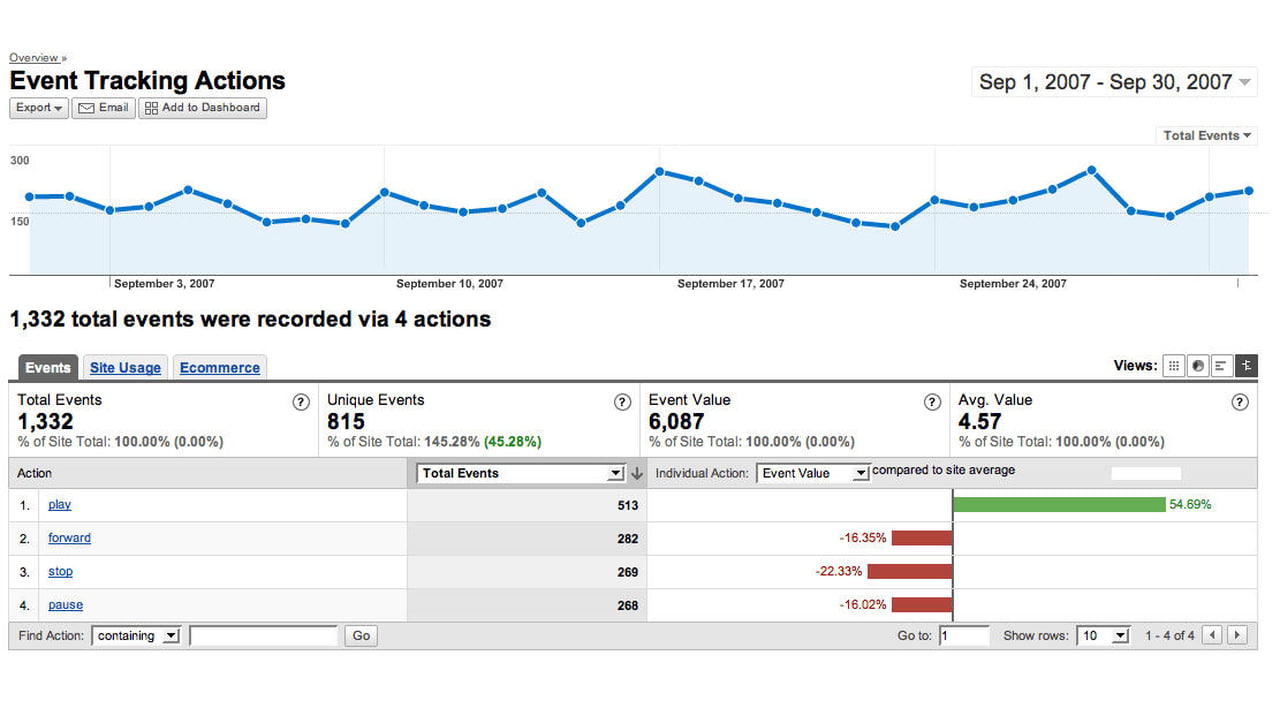1280x720 pixels.
Task: Open the 'containing' filter dropdown
Action: (x=135, y=636)
